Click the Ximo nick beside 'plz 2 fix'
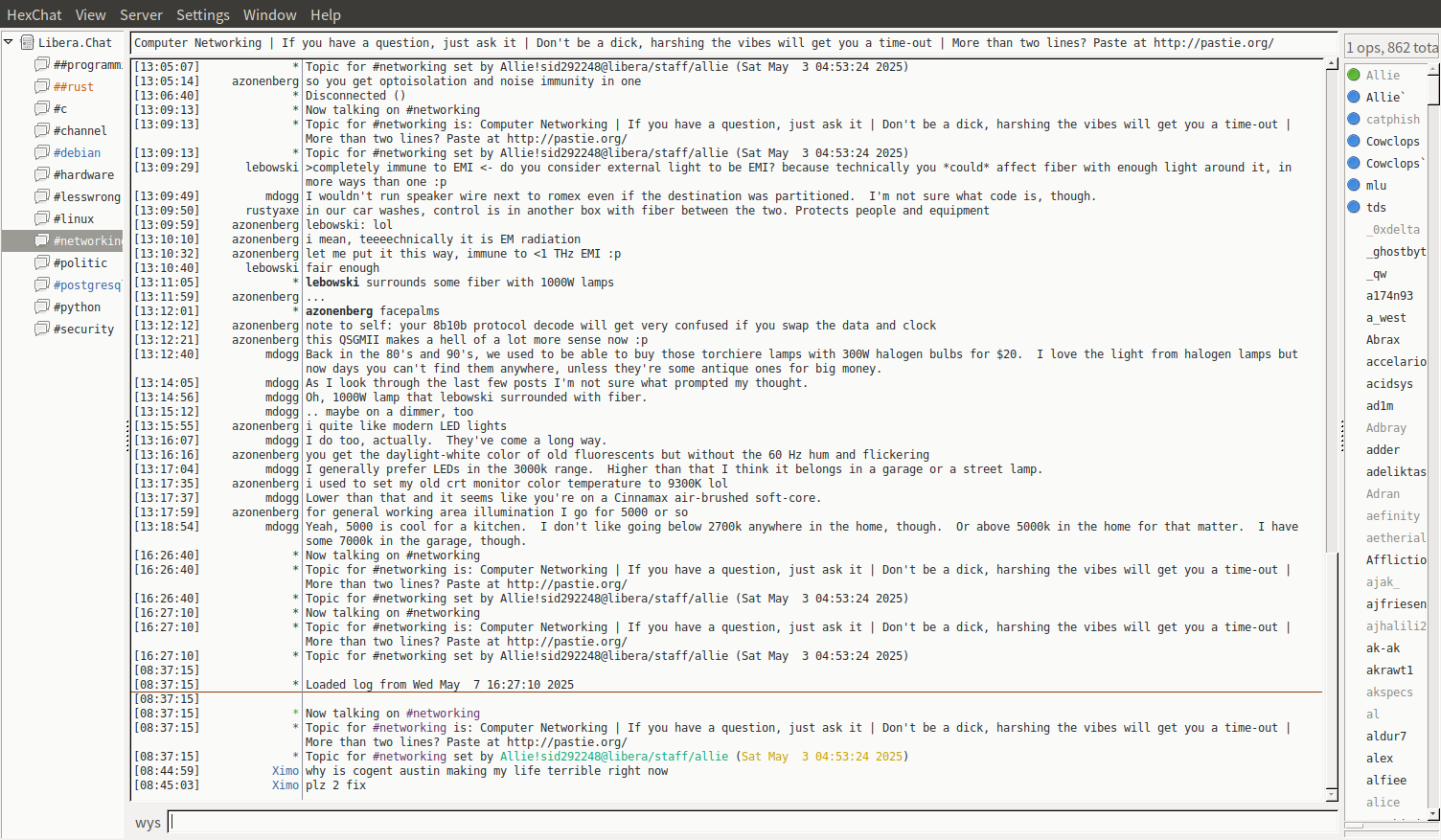 coord(286,785)
